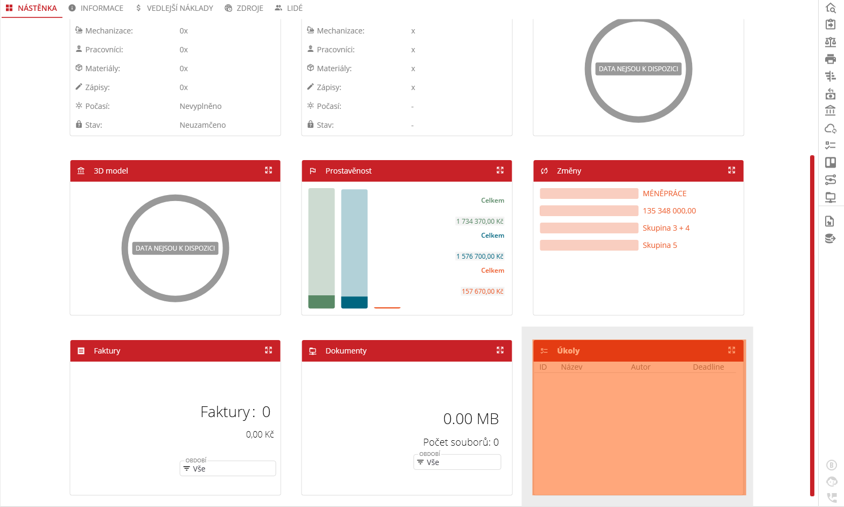844x507 pixels.
Task: Expand the 3D model panel to fullscreen
Action: 268,171
